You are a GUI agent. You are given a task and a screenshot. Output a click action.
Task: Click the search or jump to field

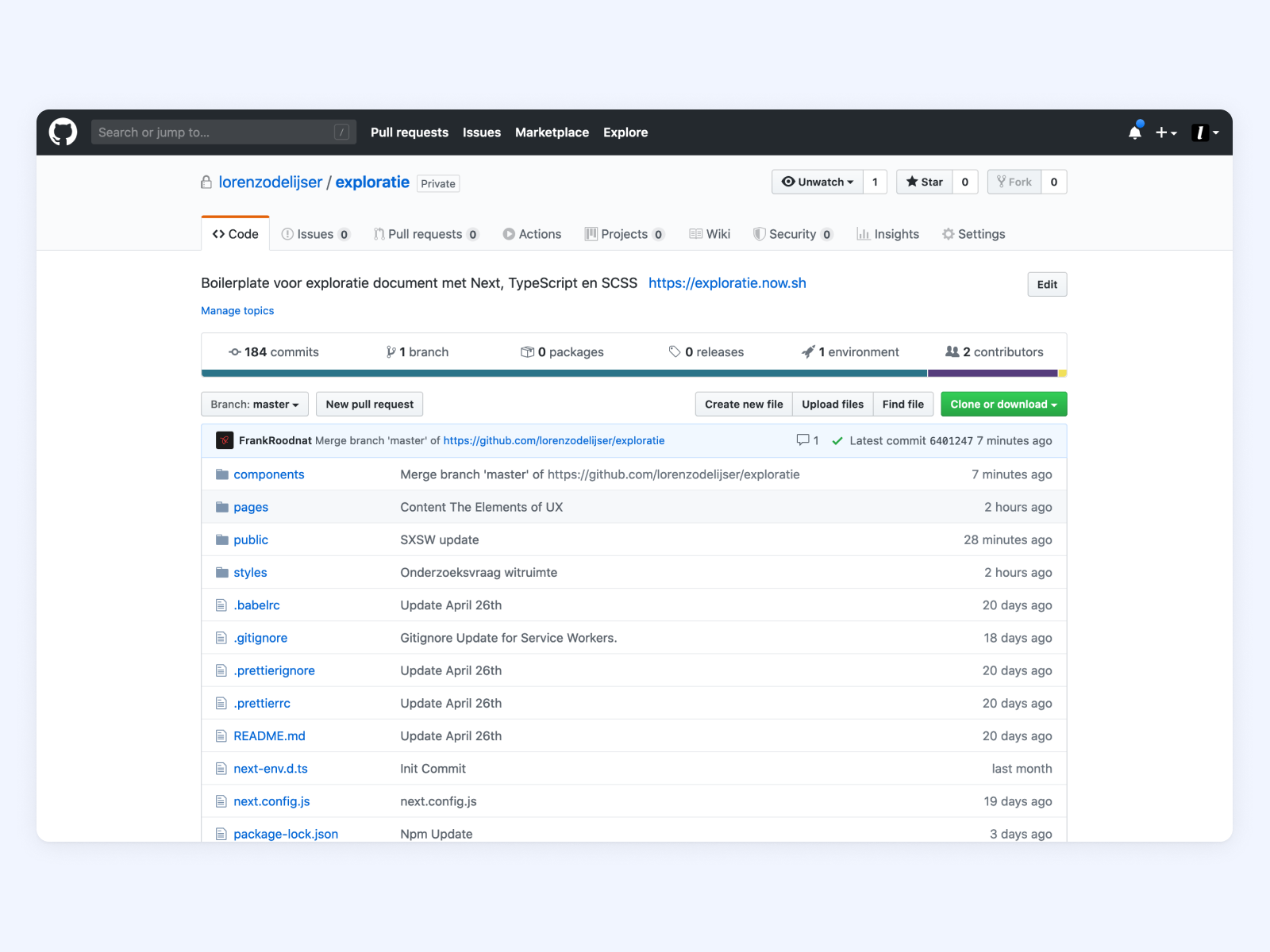point(222,132)
